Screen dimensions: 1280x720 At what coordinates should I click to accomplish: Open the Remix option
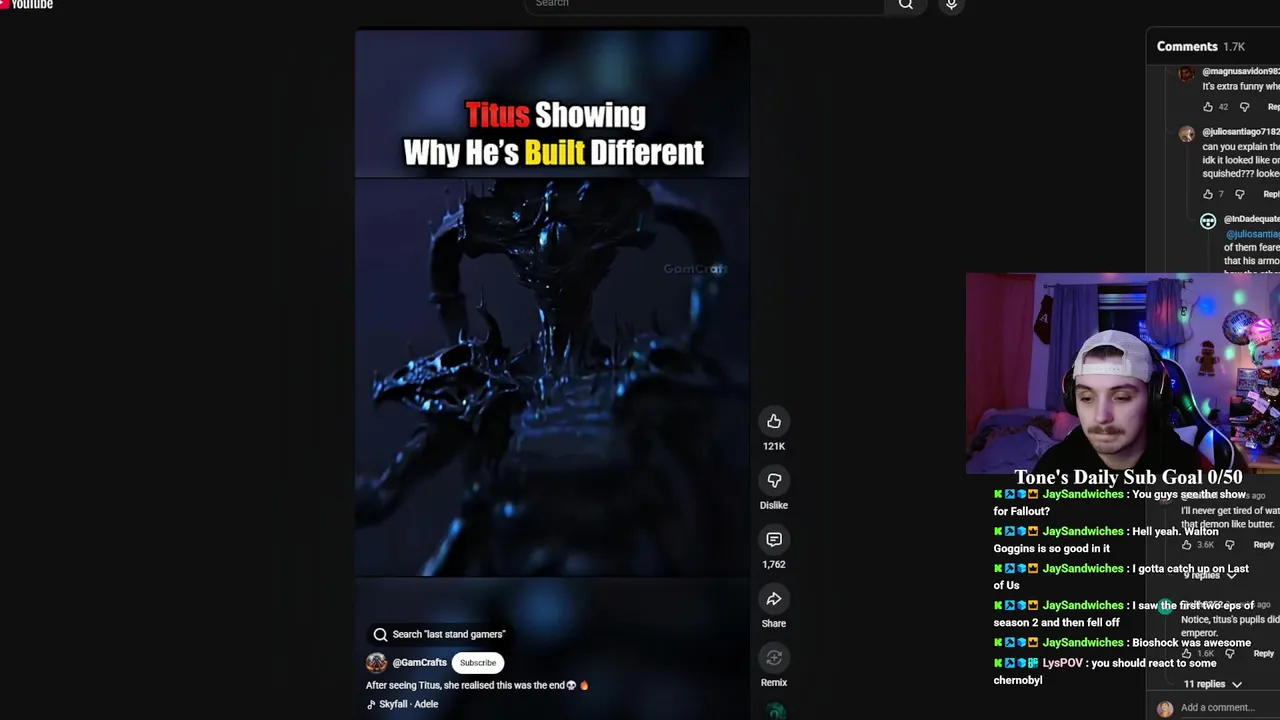774,658
